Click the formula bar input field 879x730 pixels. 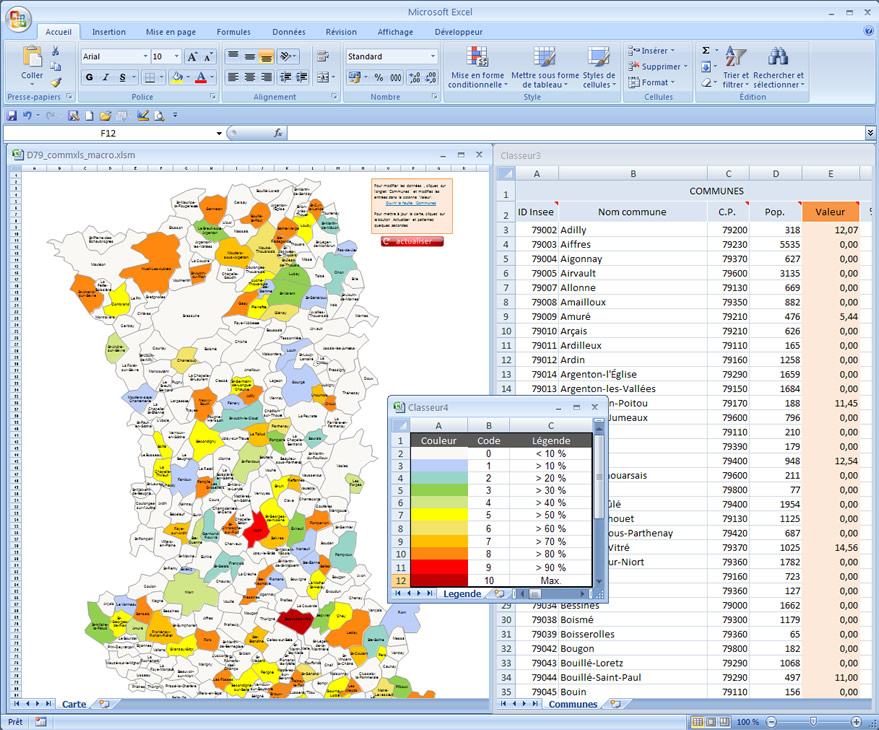576,133
